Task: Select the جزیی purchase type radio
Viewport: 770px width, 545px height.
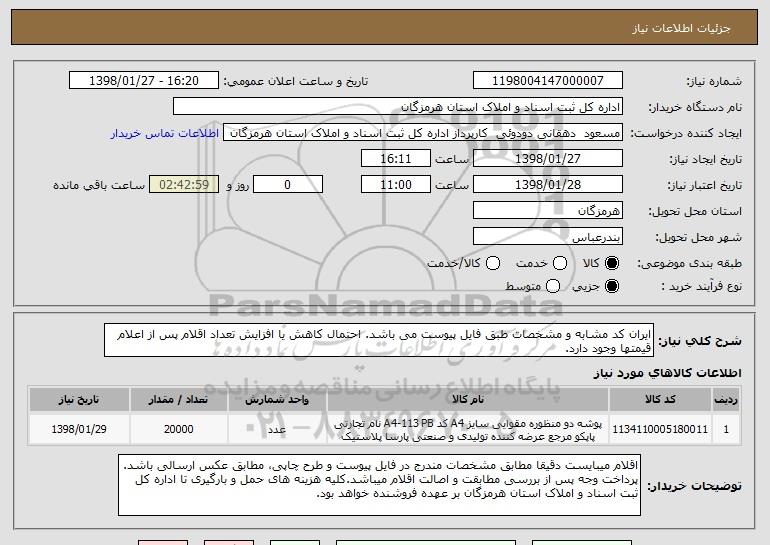Action: [612, 286]
